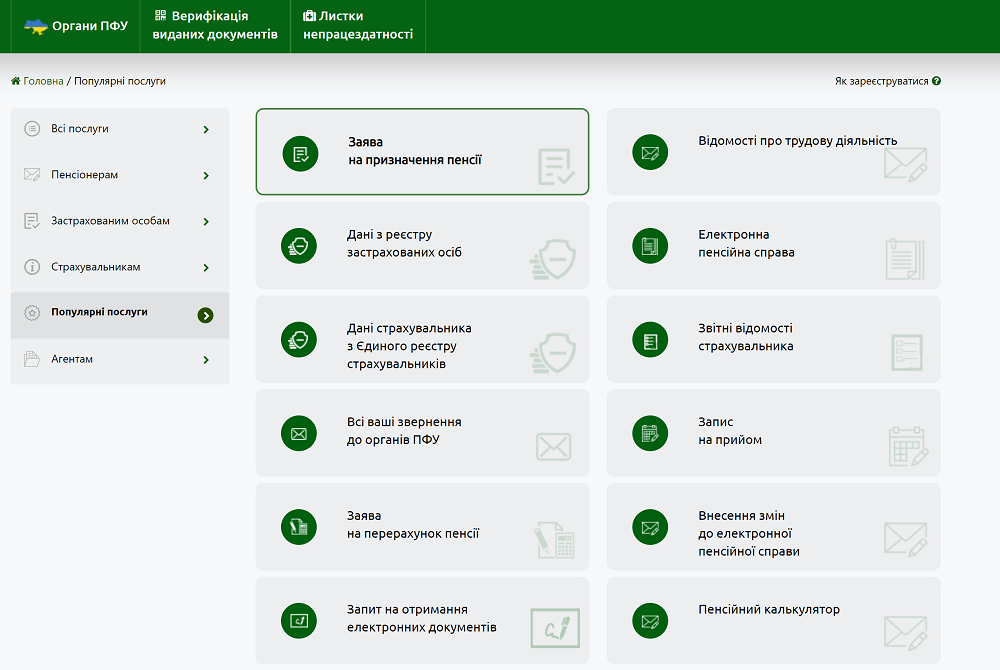1000x670 pixels.
Task: Expand the Всі послуги sidebar chevron
Action: click(x=206, y=129)
